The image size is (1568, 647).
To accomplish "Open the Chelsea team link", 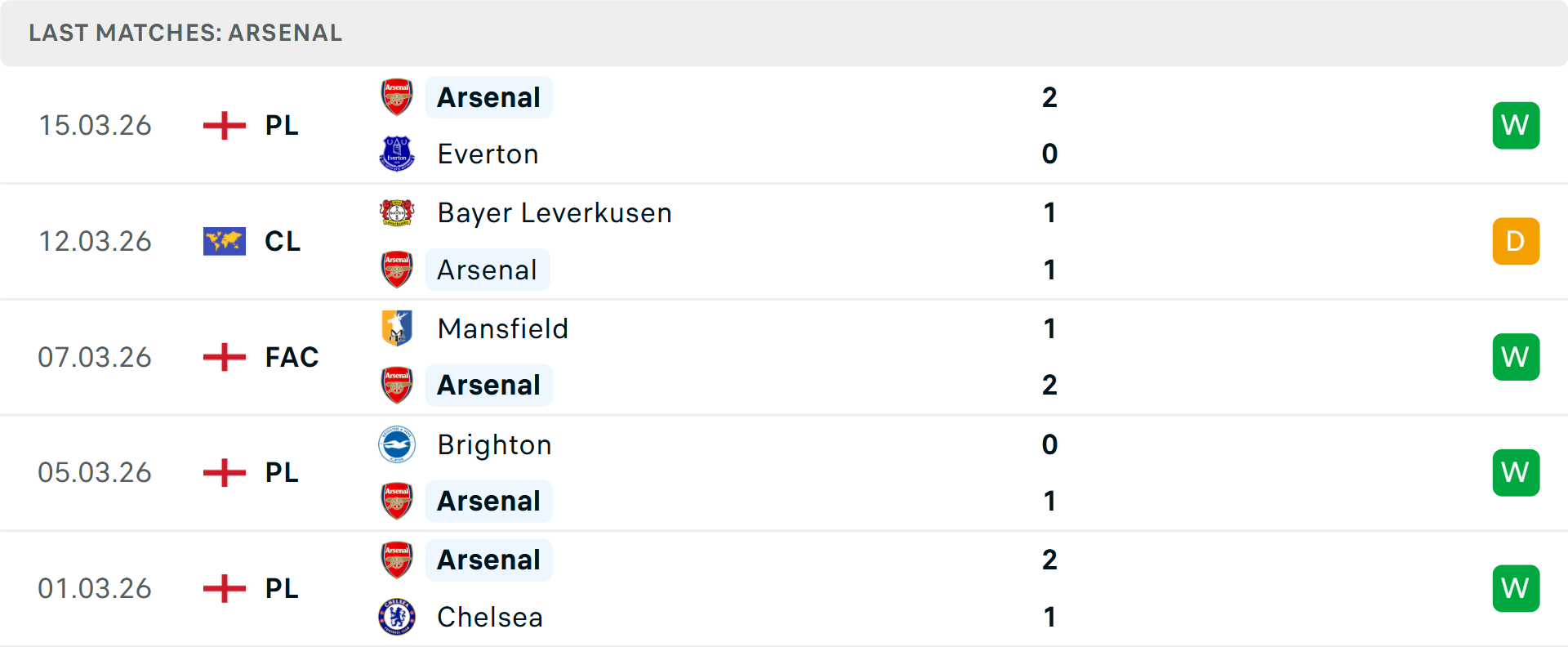I will [x=490, y=617].
